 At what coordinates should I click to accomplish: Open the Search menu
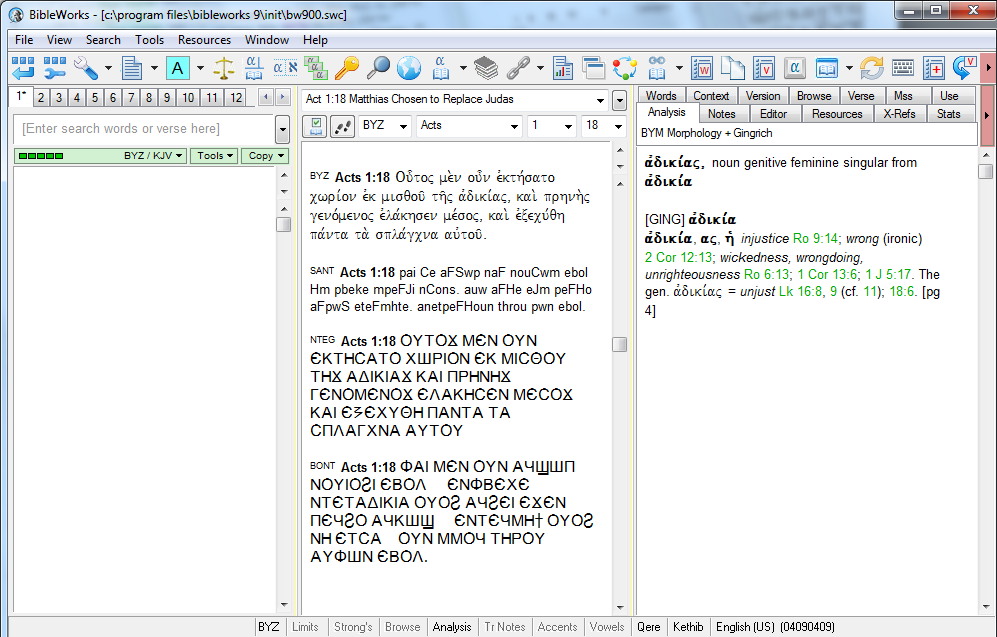coord(103,39)
